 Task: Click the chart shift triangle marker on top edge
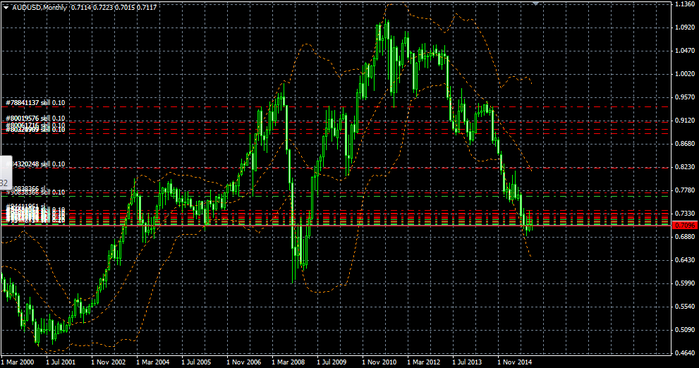pos(536,4)
